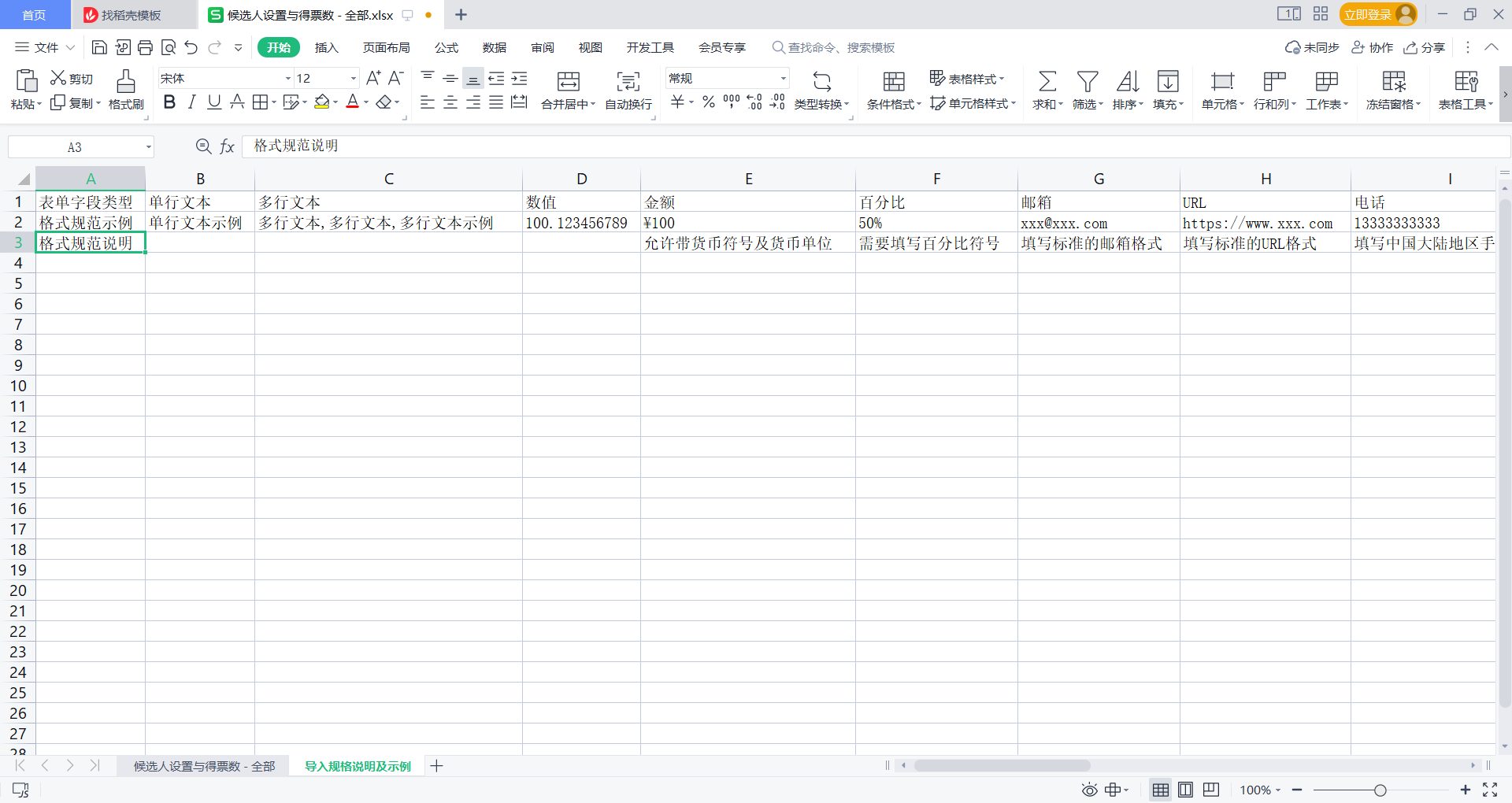The height and width of the screenshot is (803, 1512).
Task: Increase font size with the A+ icon
Action: 373,78
